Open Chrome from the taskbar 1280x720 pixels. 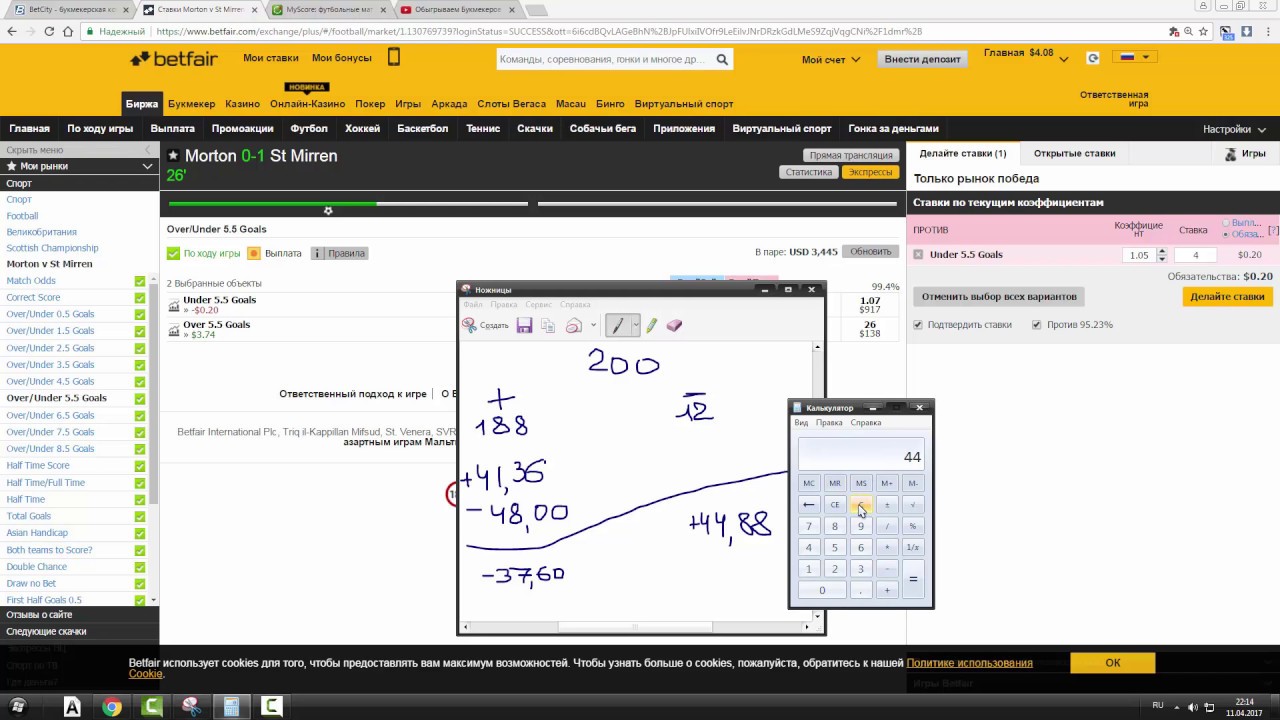pyautogui.click(x=112, y=706)
